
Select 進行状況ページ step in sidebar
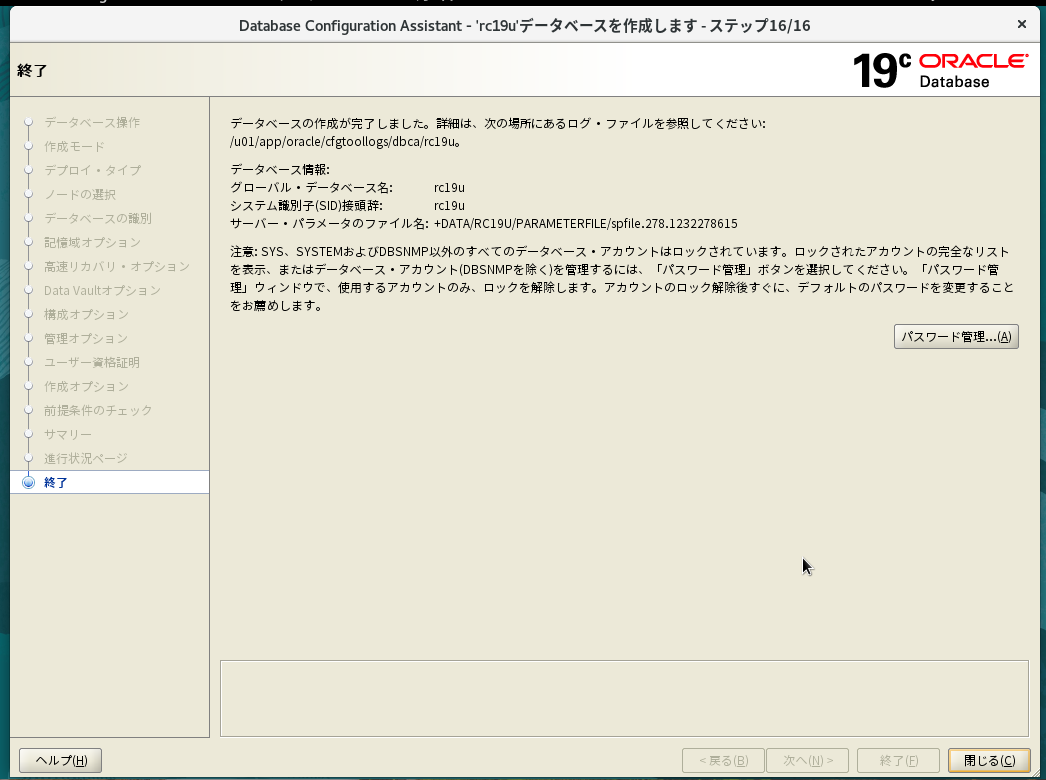(x=85, y=458)
